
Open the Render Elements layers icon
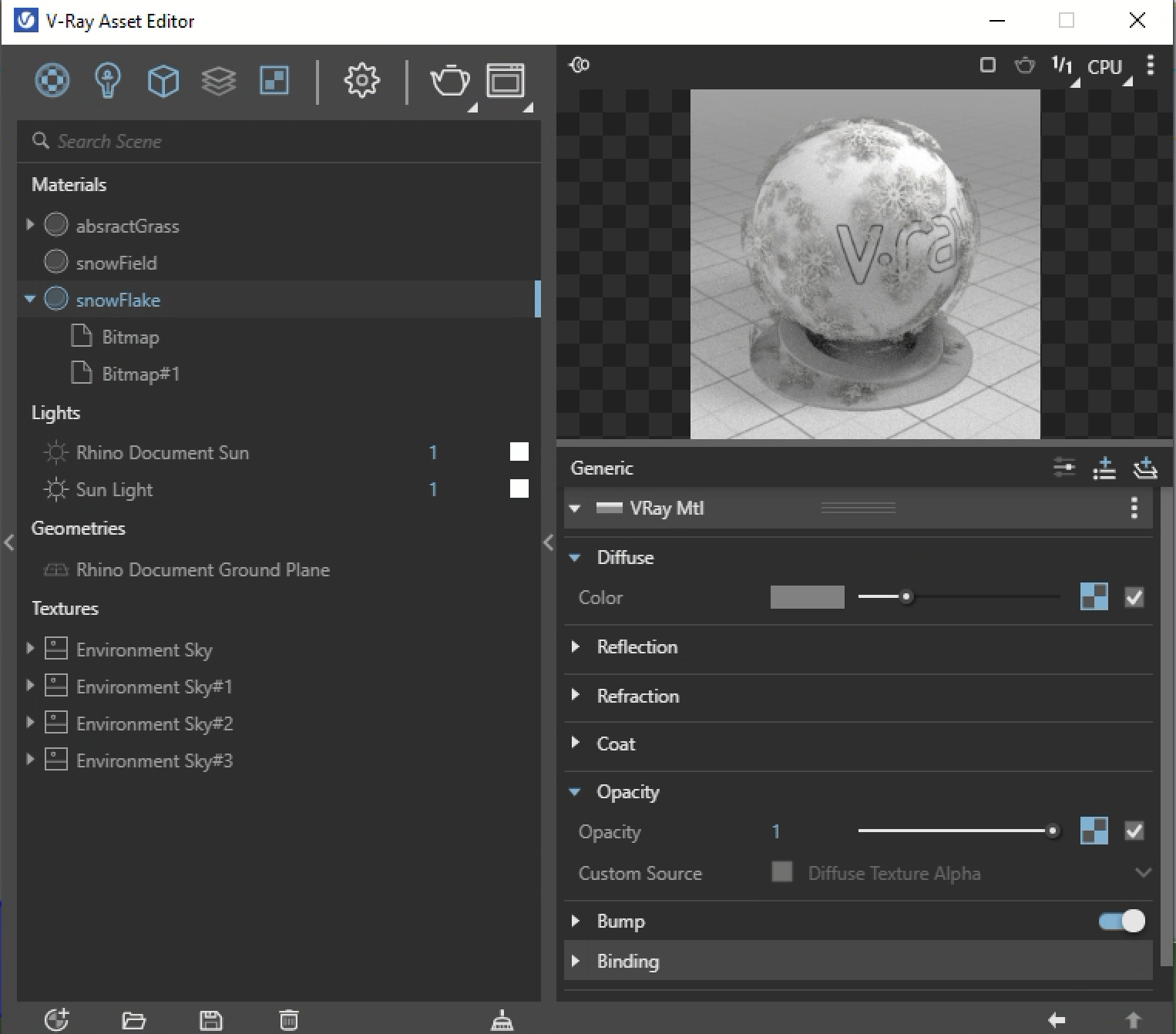[x=219, y=80]
